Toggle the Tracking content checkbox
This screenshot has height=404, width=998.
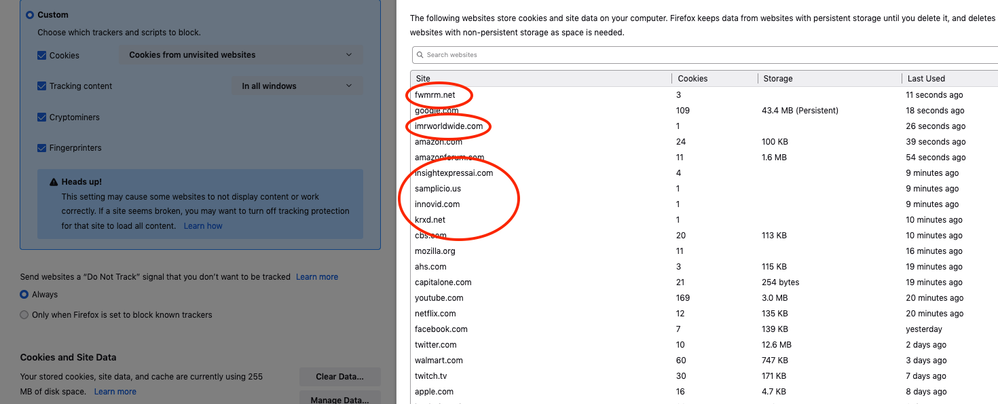click(42, 86)
